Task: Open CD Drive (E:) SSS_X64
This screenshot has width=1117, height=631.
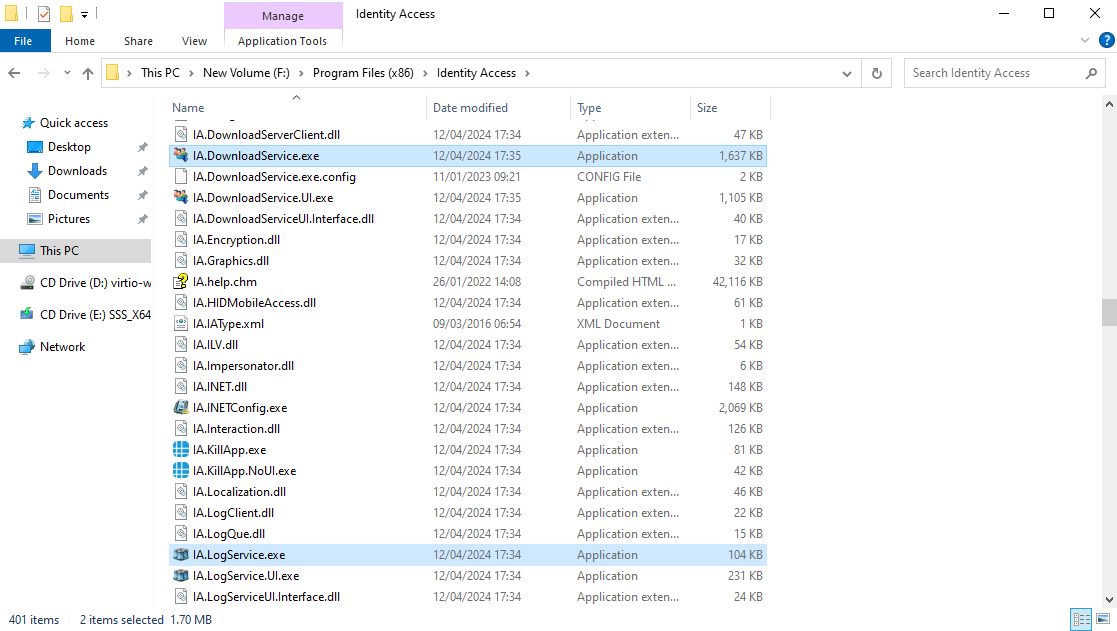Action: pos(85,315)
